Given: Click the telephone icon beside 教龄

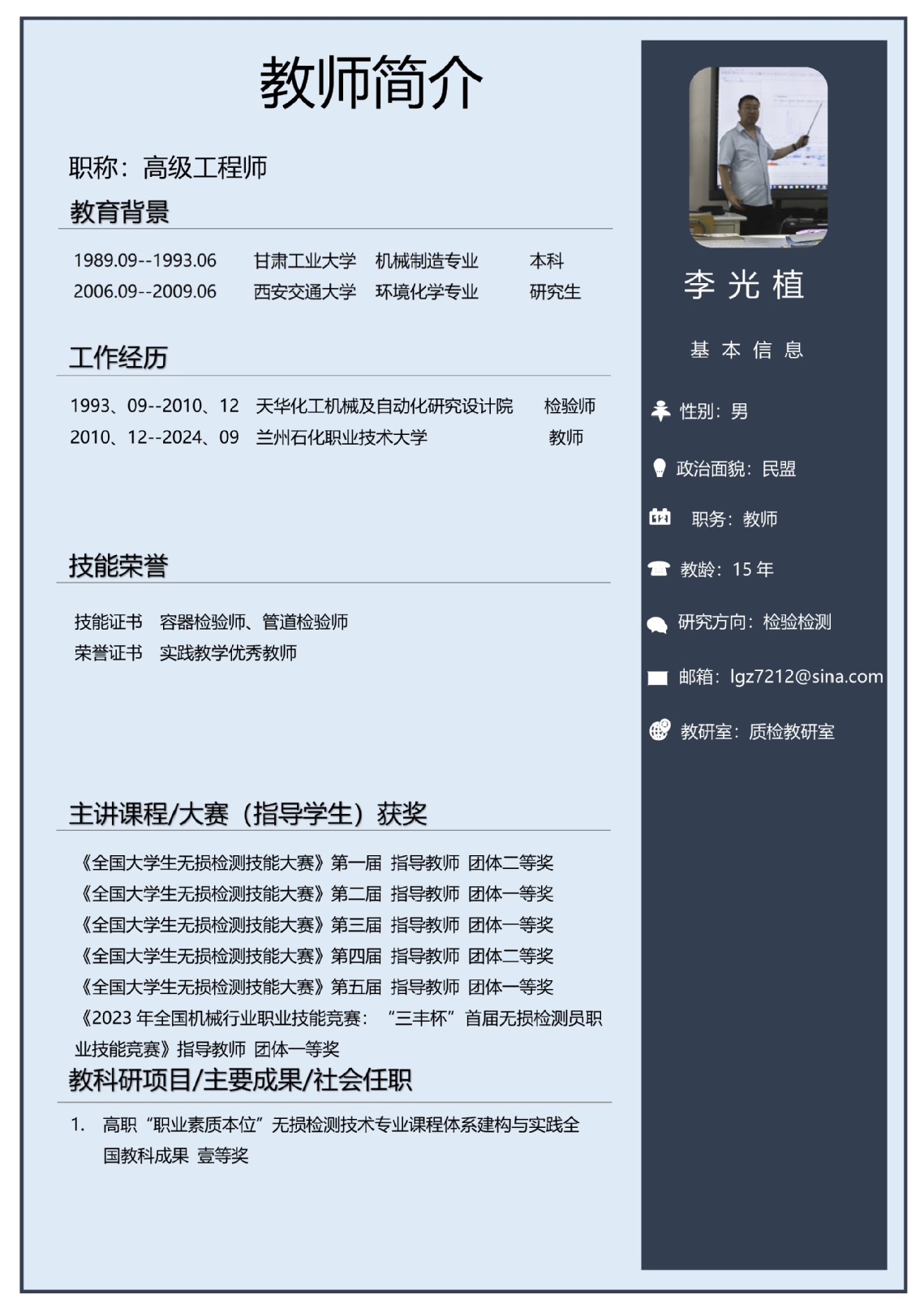Looking at the screenshot, I should [x=659, y=569].
